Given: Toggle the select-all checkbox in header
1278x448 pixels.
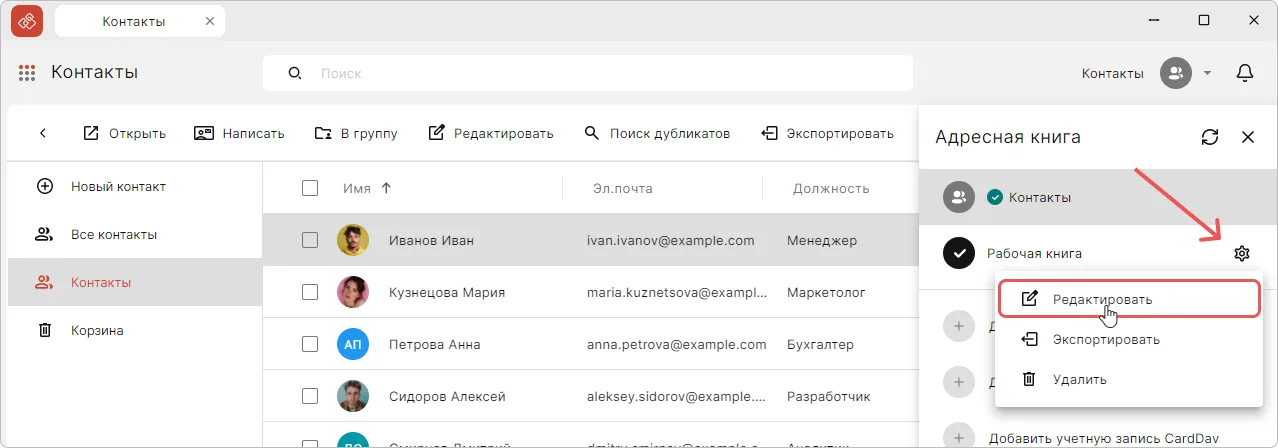Looking at the screenshot, I should click(310, 188).
